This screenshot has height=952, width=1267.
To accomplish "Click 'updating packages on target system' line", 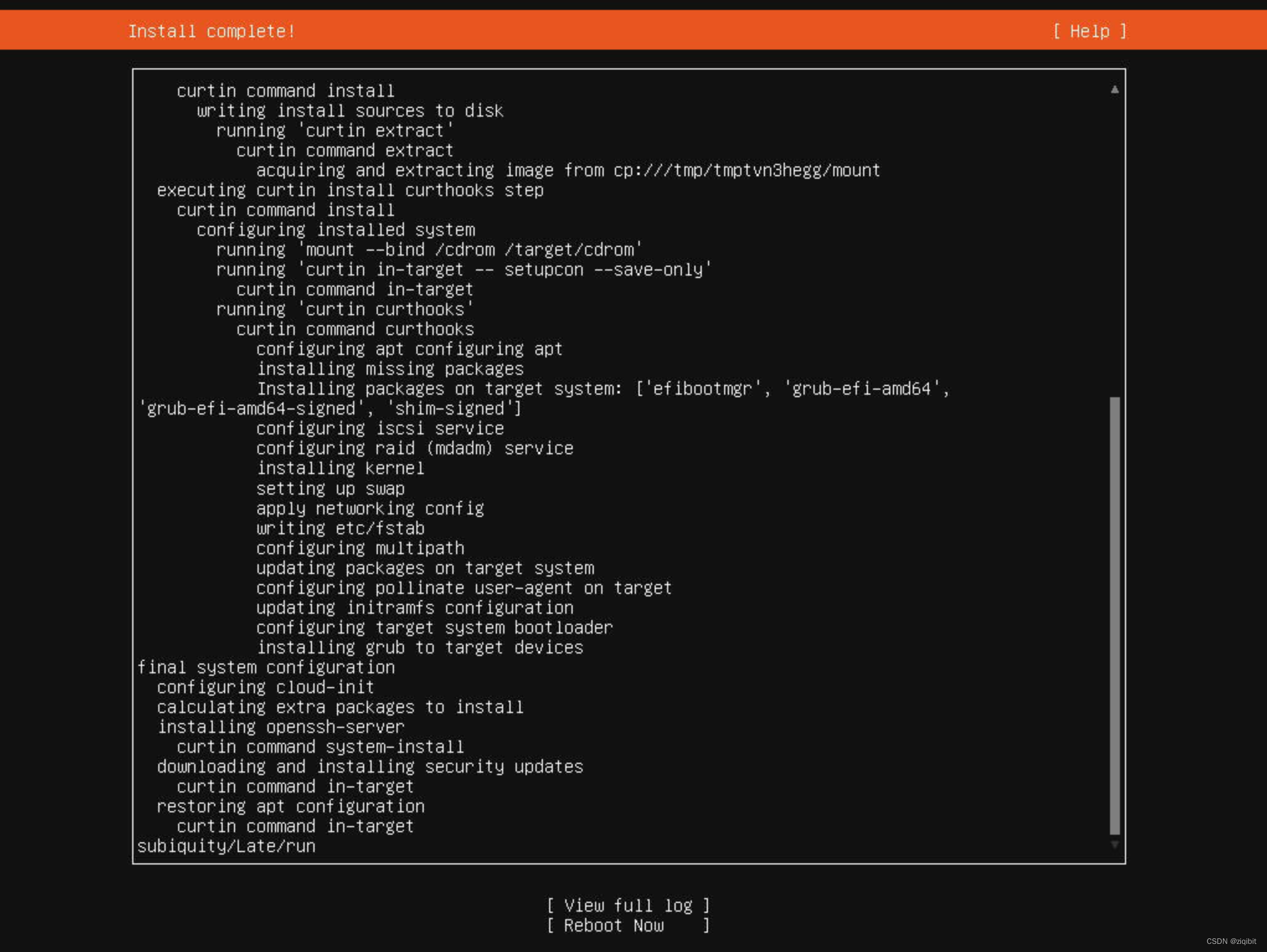I will click(426, 568).
